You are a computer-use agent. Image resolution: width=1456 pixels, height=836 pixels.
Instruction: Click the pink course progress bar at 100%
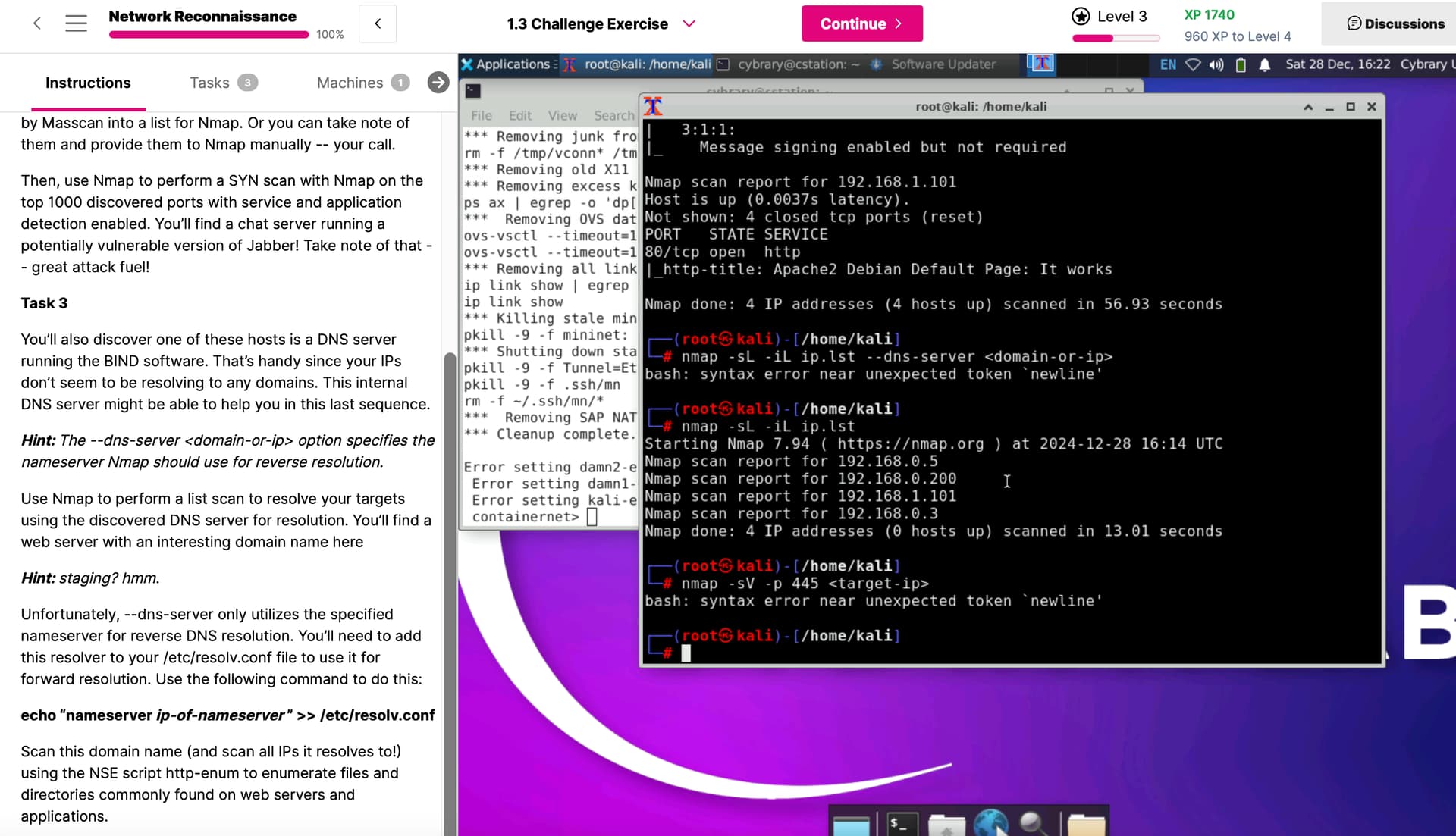(x=207, y=33)
